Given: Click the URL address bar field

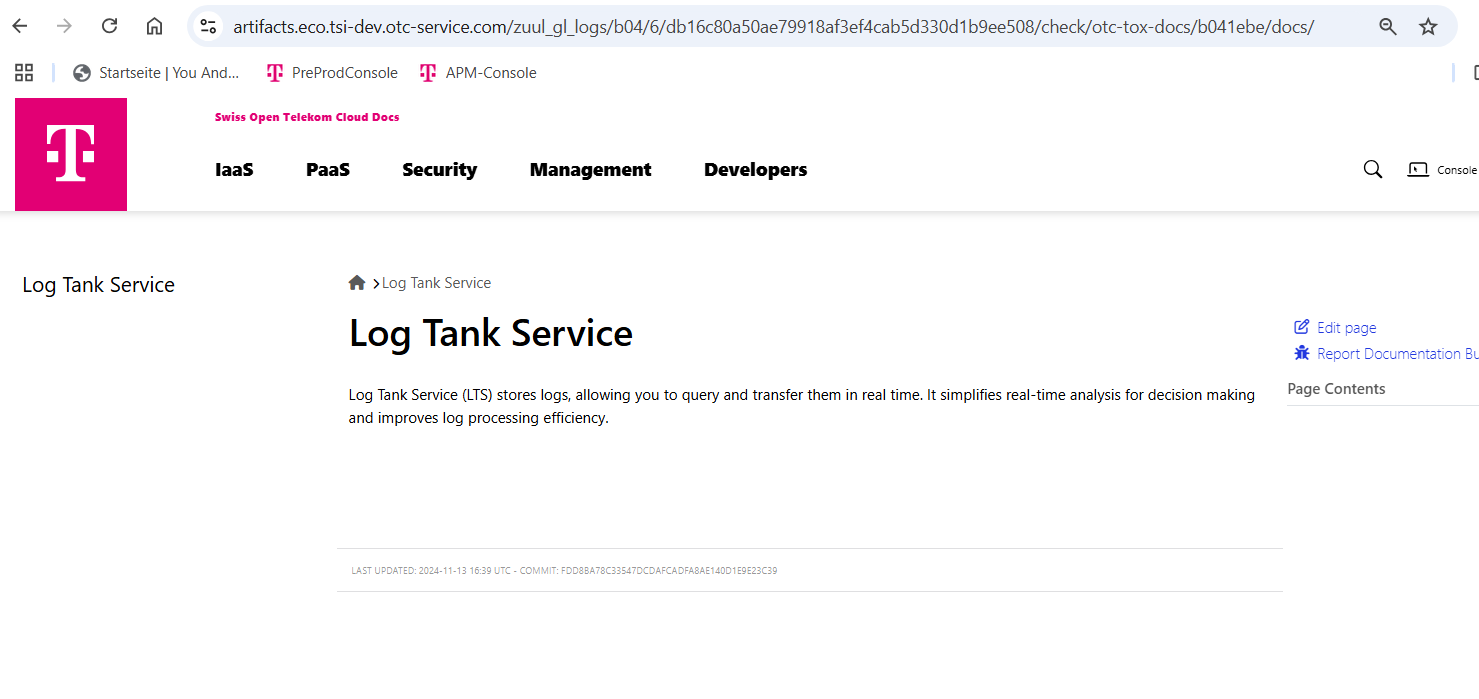Looking at the screenshot, I should 770,27.
